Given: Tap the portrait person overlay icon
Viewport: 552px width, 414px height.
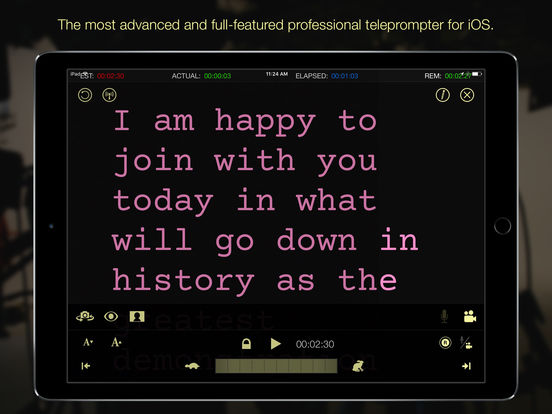Looking at the screenshot, I should (137, 316).
